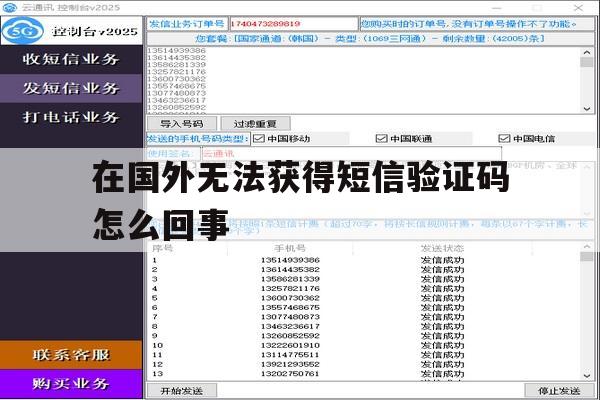Viewport: 600px width, 400px height.
Task: Select result row with 13077480873
Action: 364,317
